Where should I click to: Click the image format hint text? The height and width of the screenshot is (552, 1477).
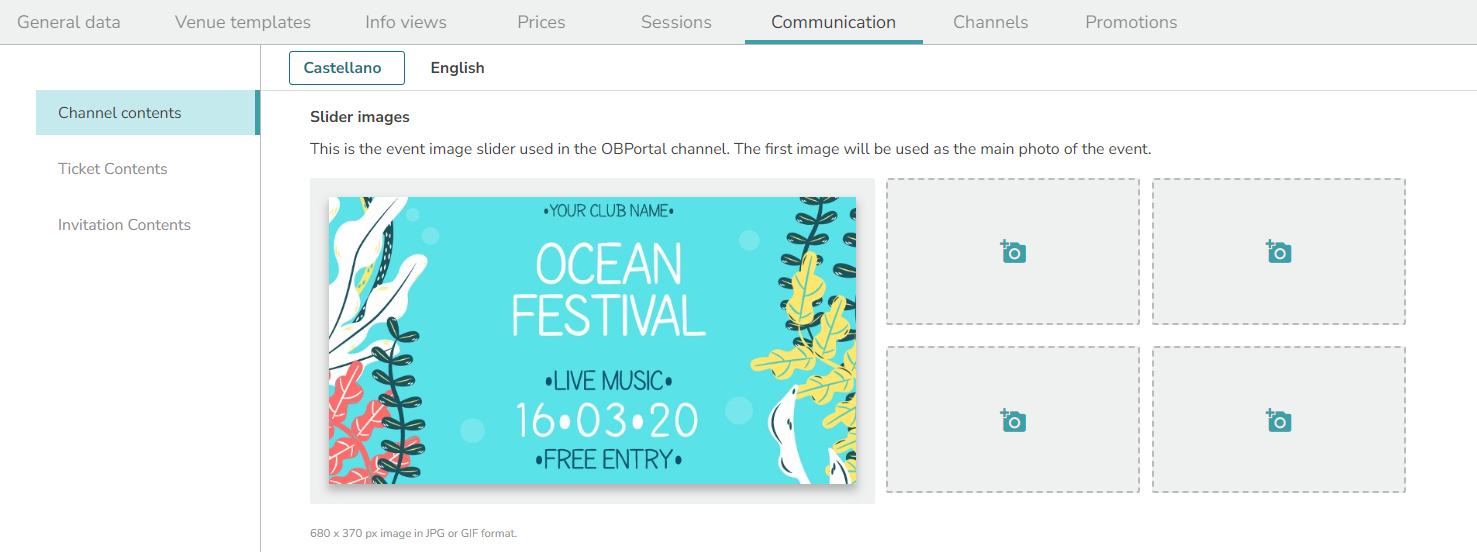click(413, 533)
